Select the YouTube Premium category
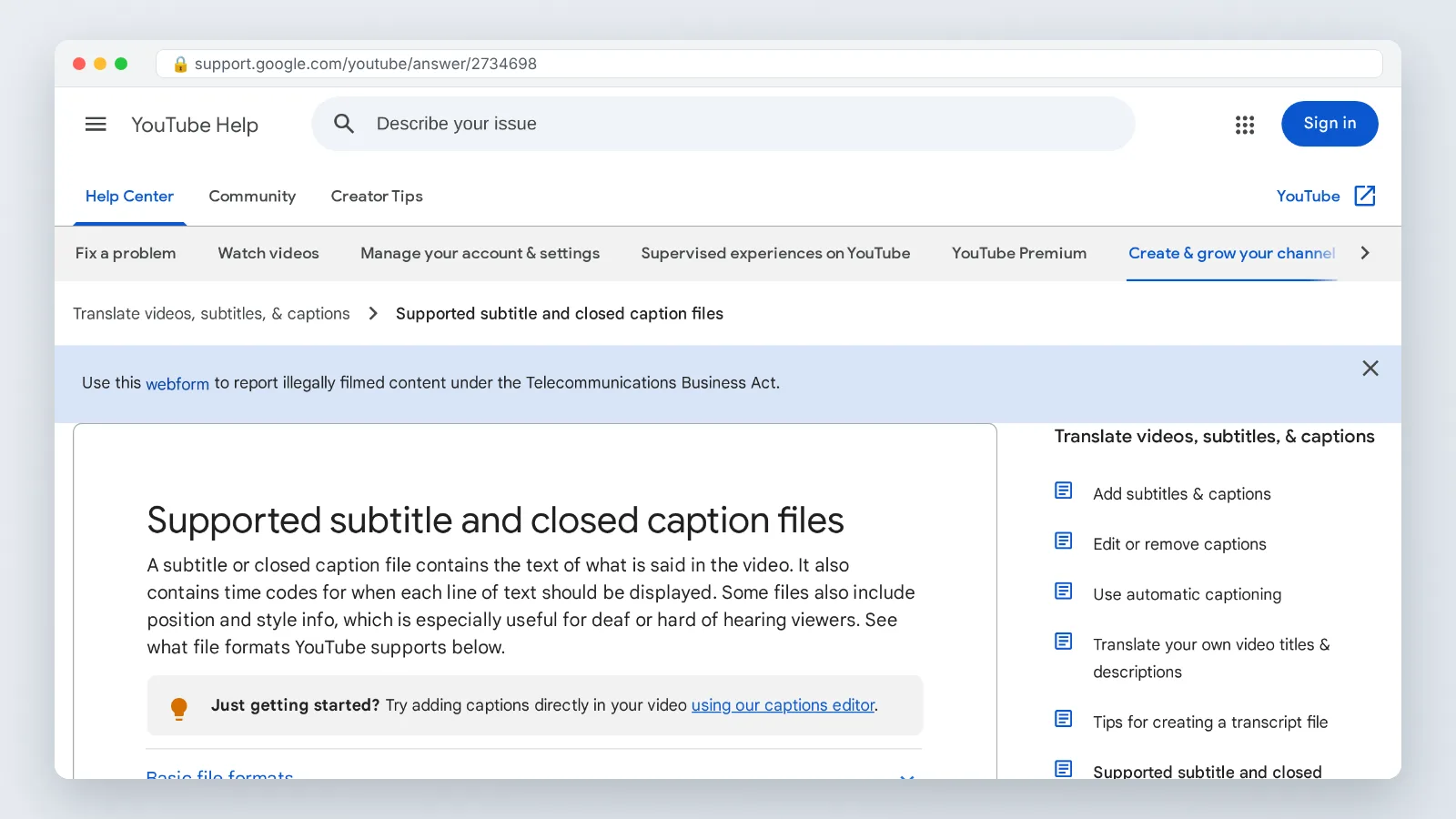The width and height of the screenshot is (1456, 819). [x=1019, y=253]
